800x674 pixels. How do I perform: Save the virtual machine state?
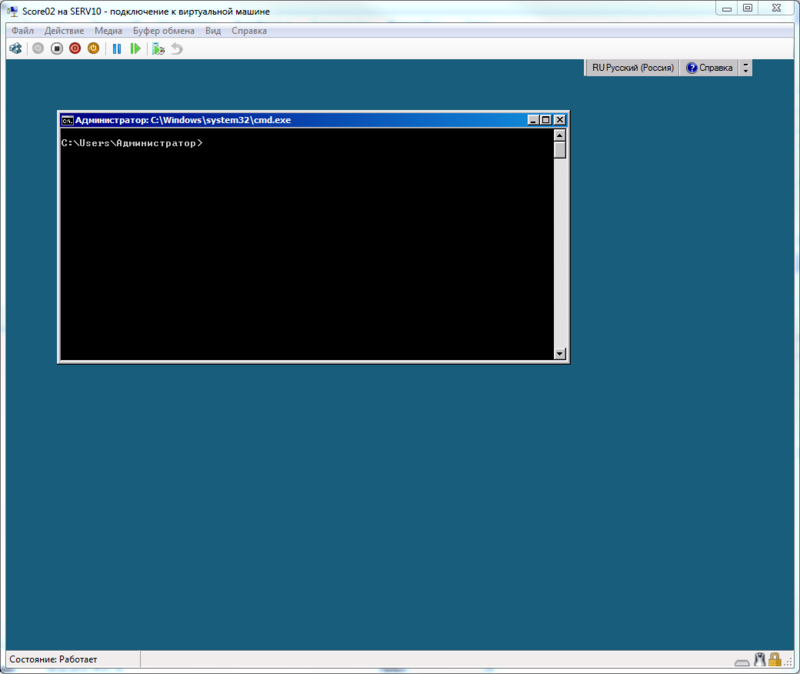tap(93, 48)
